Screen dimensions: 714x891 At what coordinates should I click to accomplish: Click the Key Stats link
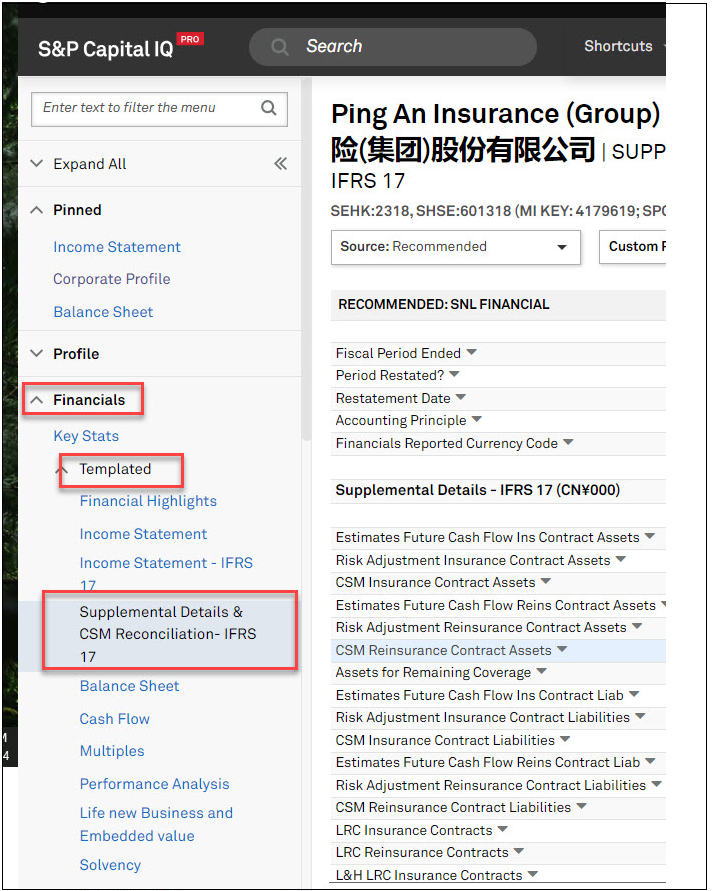coord(86,436)
